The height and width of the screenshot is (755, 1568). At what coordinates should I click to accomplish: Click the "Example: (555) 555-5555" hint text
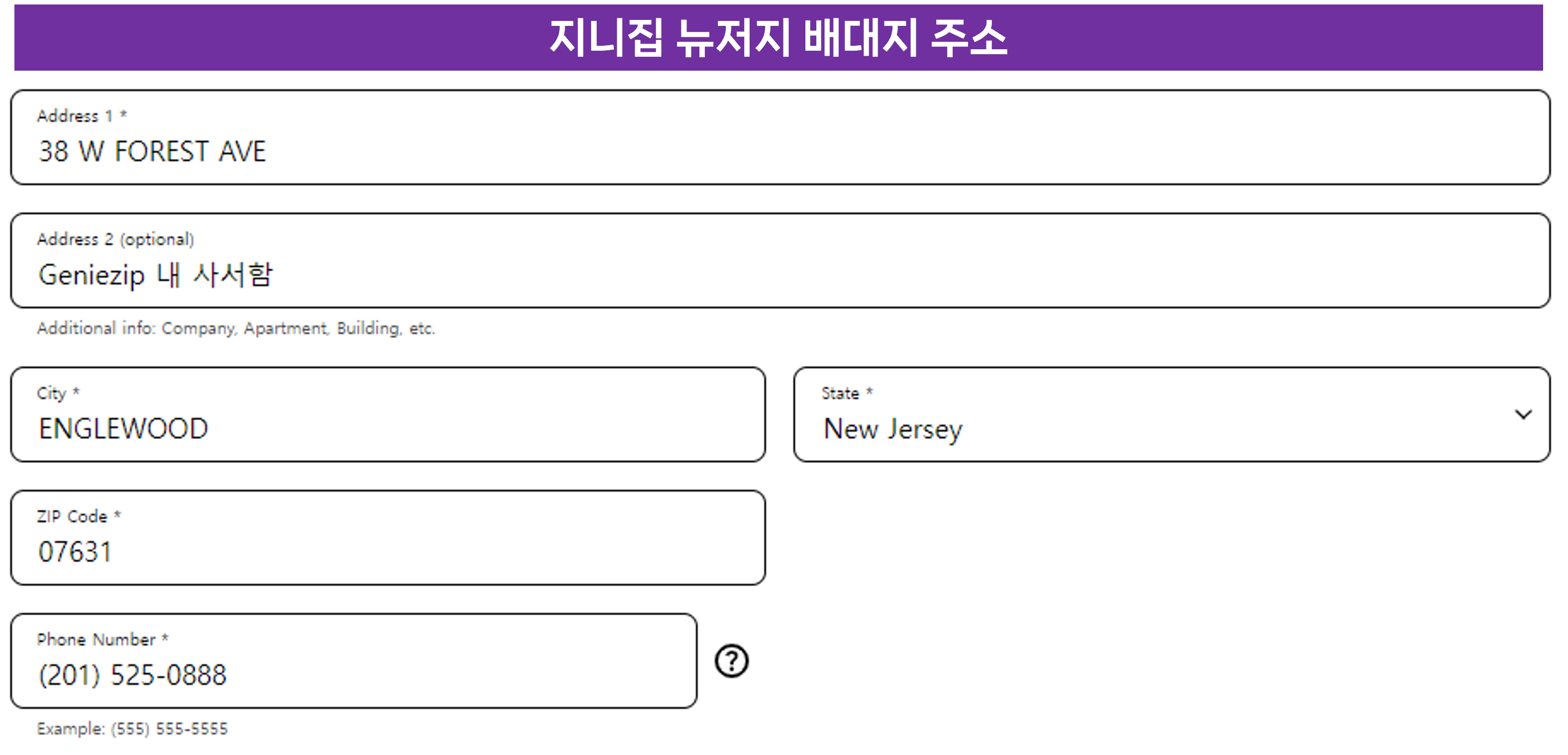(132, 728)
